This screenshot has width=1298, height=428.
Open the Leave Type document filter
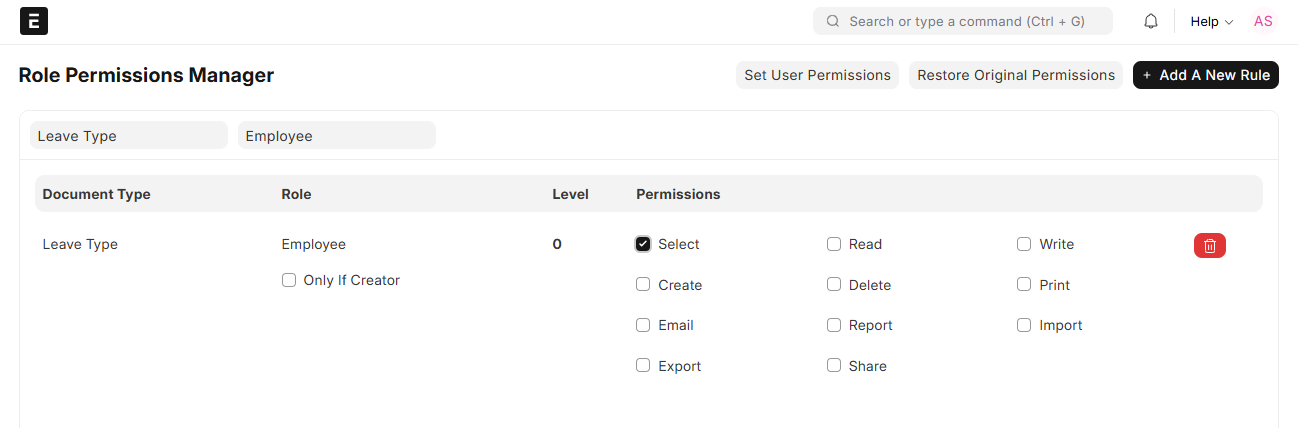pos(129,136)
